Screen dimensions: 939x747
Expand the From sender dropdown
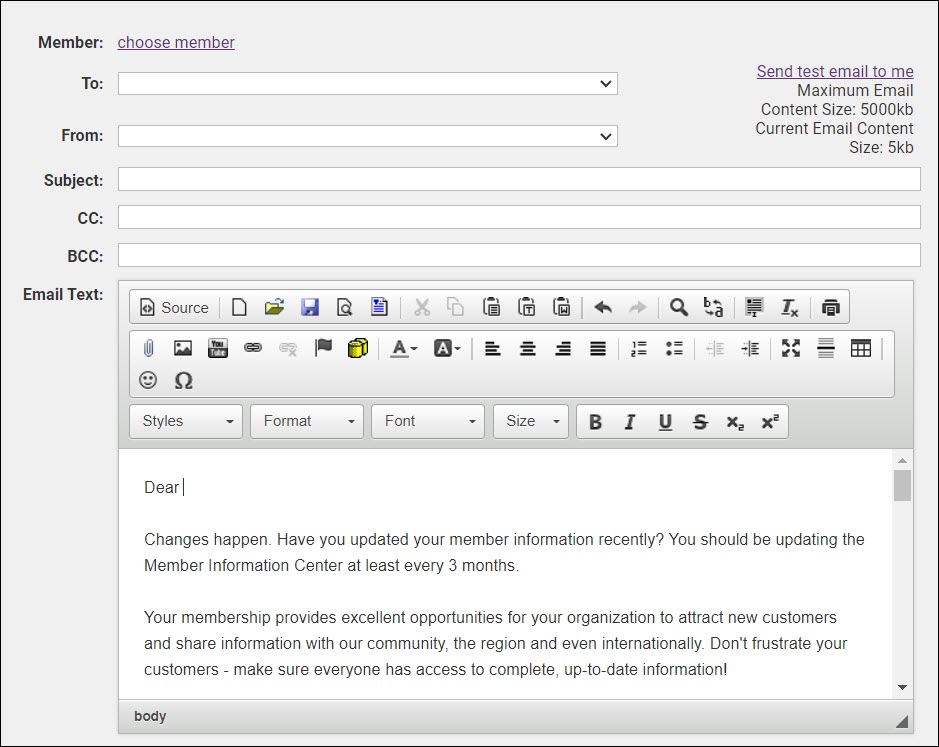367,136
